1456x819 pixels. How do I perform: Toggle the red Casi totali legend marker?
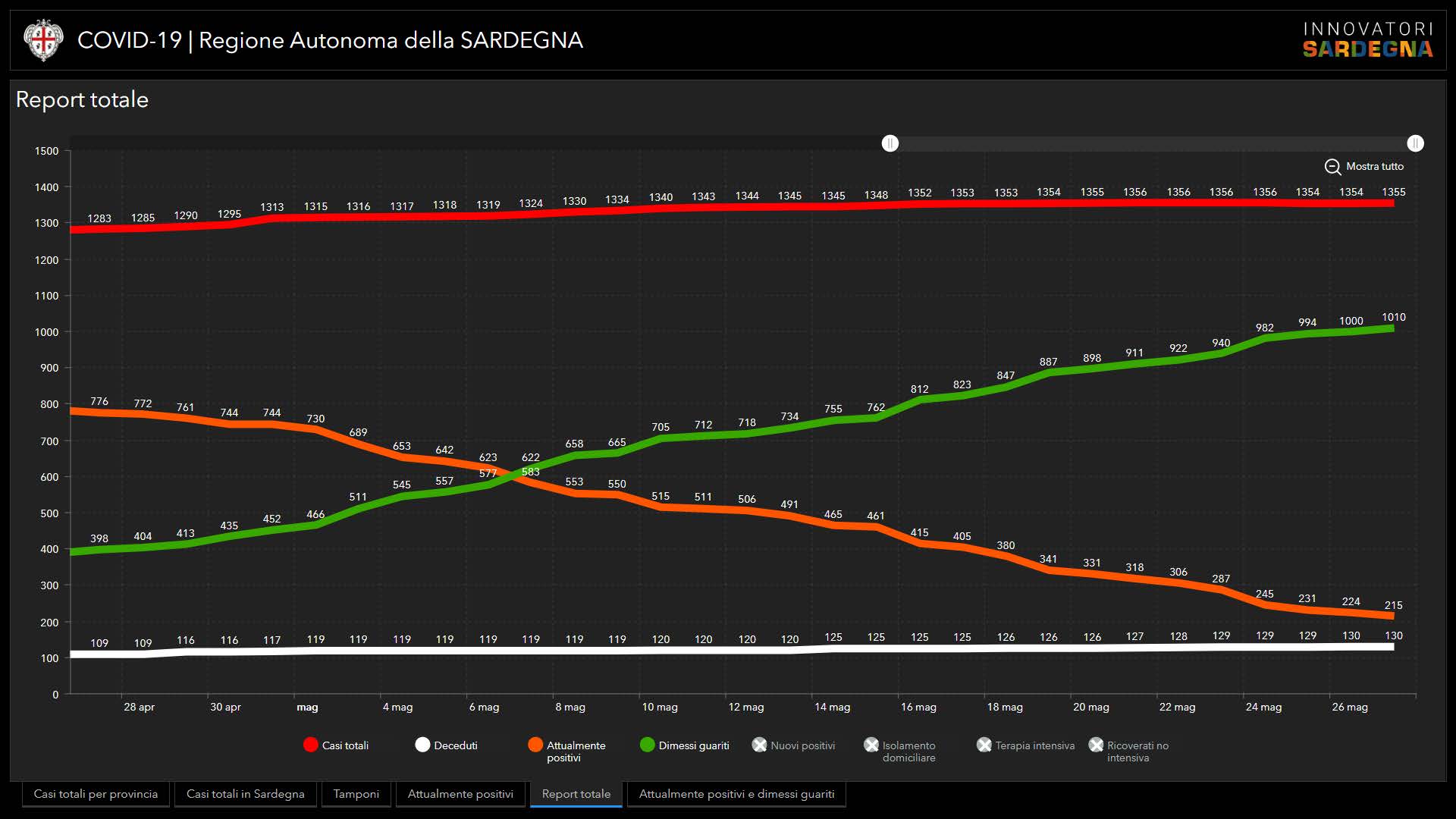point(310,745)
